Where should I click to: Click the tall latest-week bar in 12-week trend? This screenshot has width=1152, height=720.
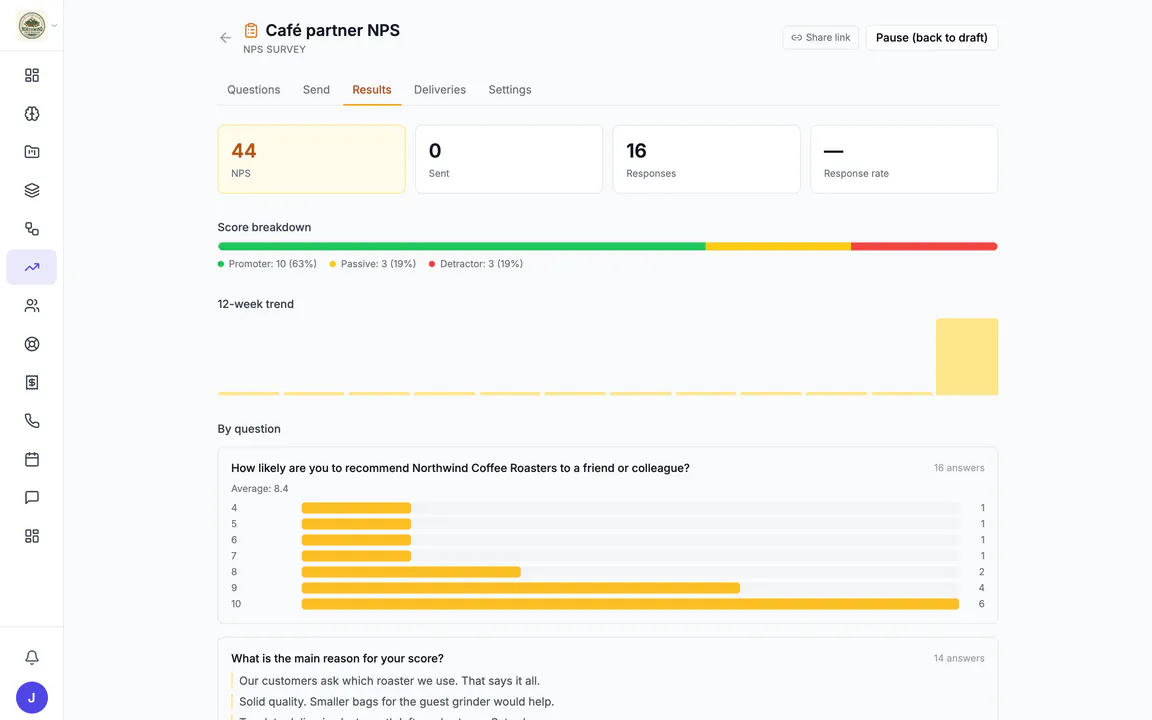967,357
